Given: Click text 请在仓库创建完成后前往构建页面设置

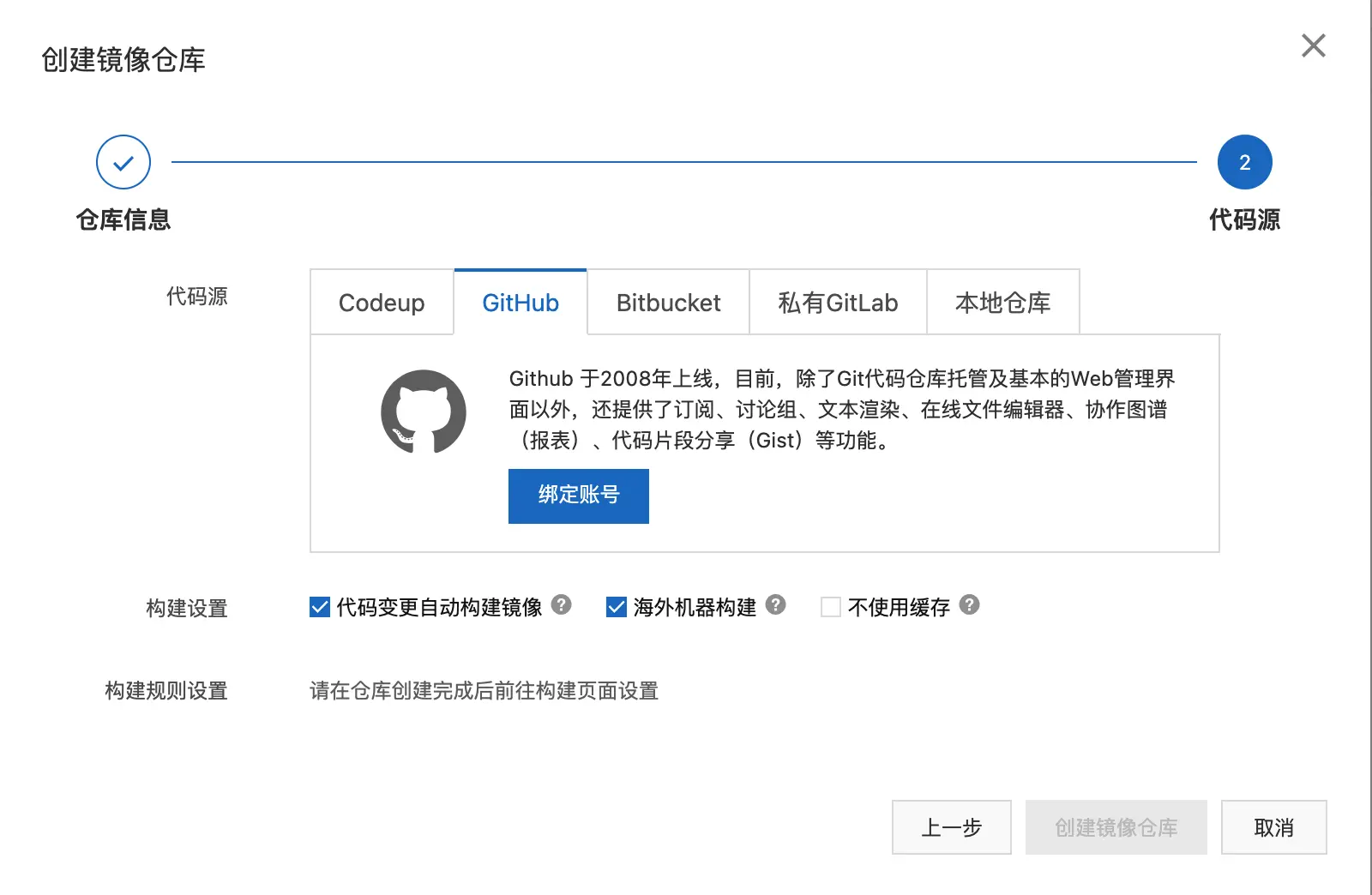Looking at the screenshot, I should tap(484, 691).
